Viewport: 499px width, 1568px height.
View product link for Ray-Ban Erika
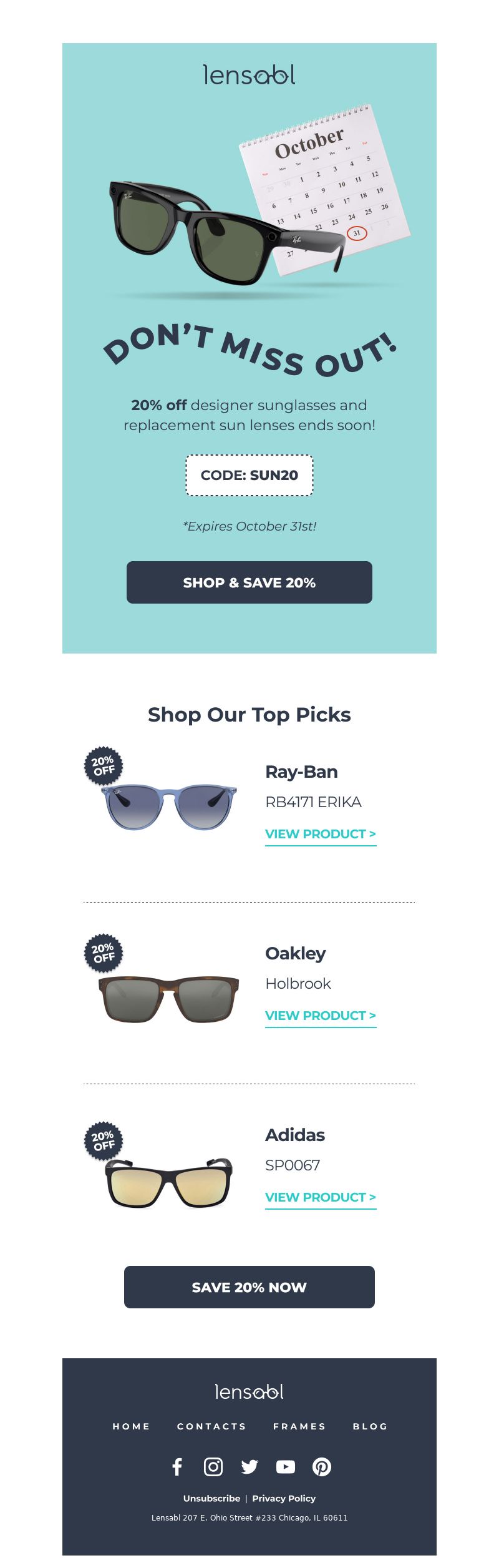pos(321,835)
